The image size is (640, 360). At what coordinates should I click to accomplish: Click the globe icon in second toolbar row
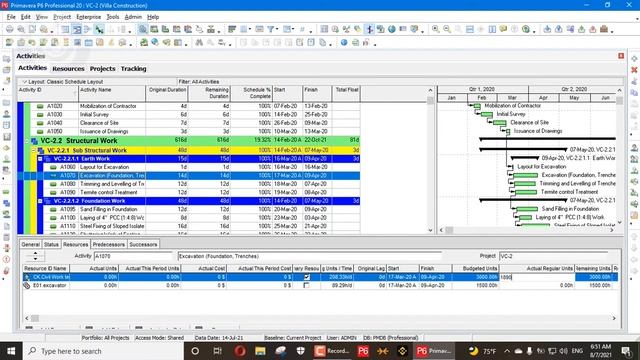(x=344, y=42)
